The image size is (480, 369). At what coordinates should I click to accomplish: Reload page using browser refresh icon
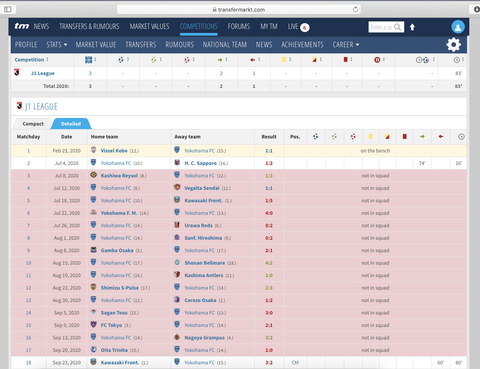point(355,9)
